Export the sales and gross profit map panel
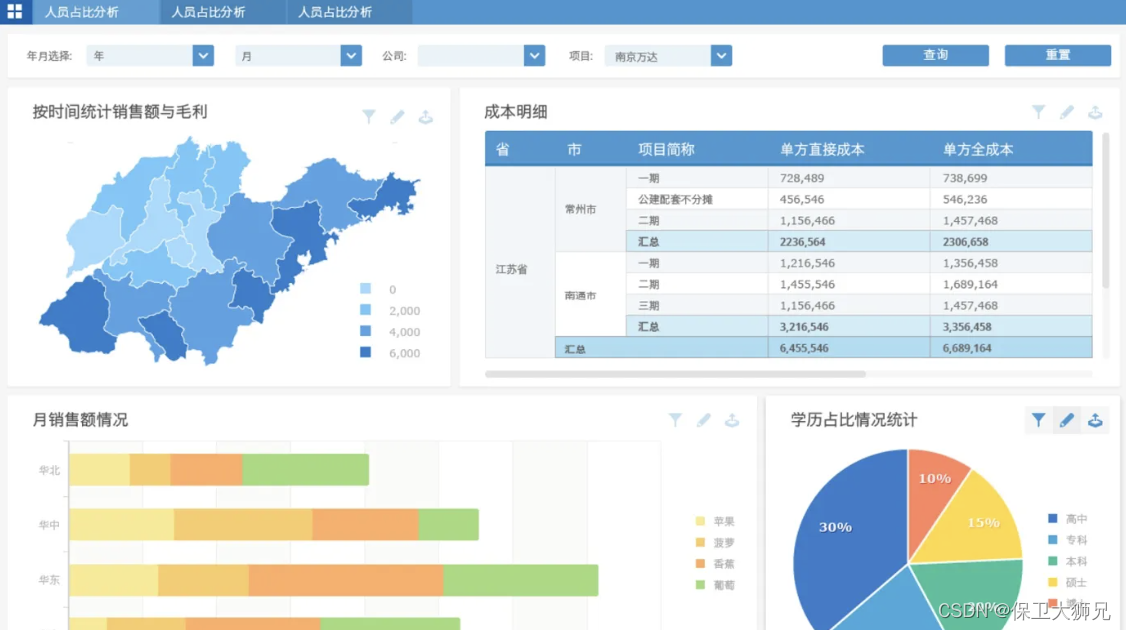Screen dimensions: 1126x630 (426, 116)
